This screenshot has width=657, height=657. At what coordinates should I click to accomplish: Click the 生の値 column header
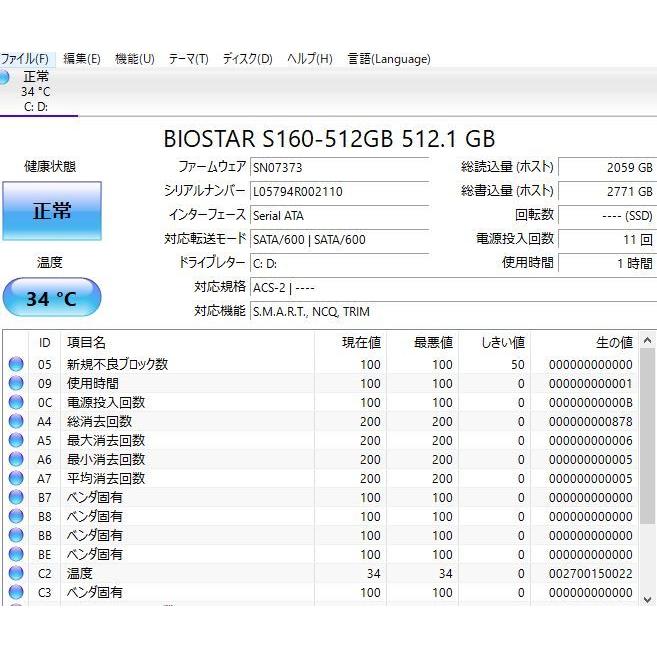pos(584,342)
